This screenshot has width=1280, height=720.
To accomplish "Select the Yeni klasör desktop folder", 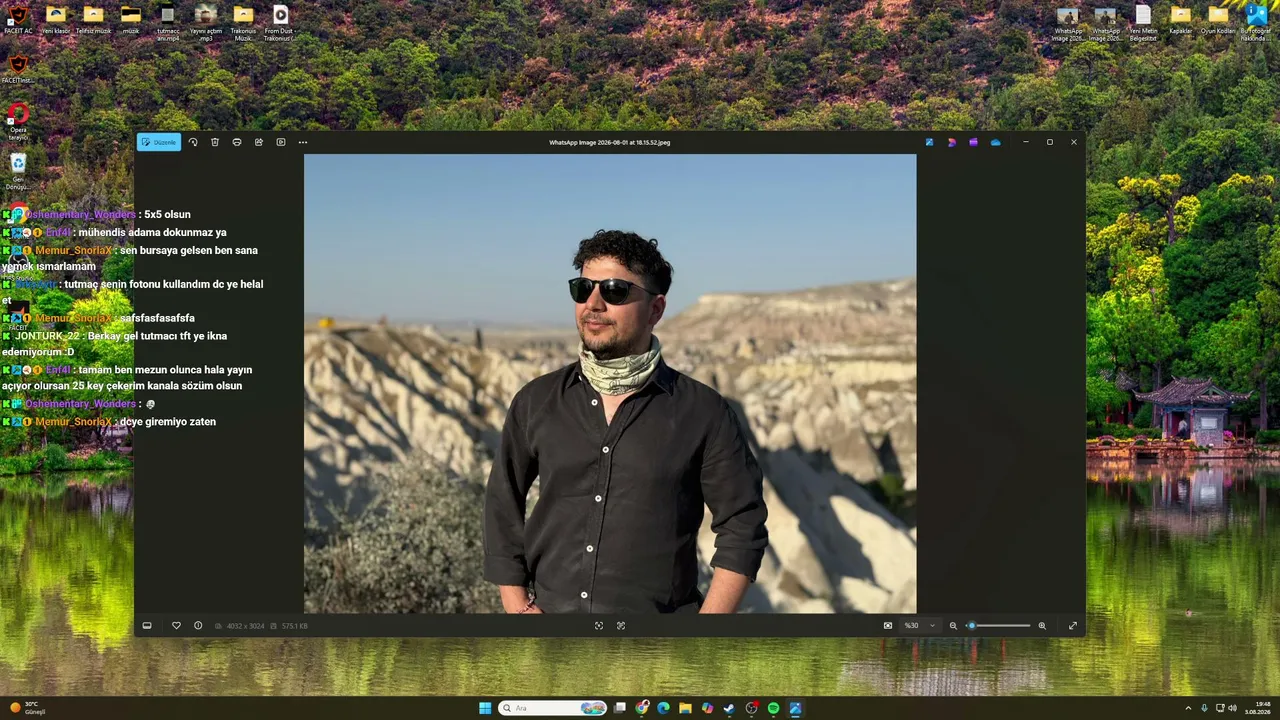I will coord(56,19).
